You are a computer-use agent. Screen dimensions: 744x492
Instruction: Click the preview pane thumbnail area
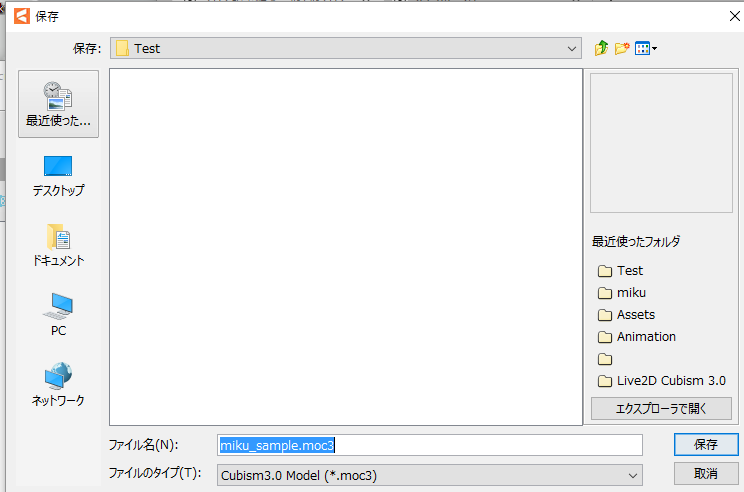click(x=661, y=143)
